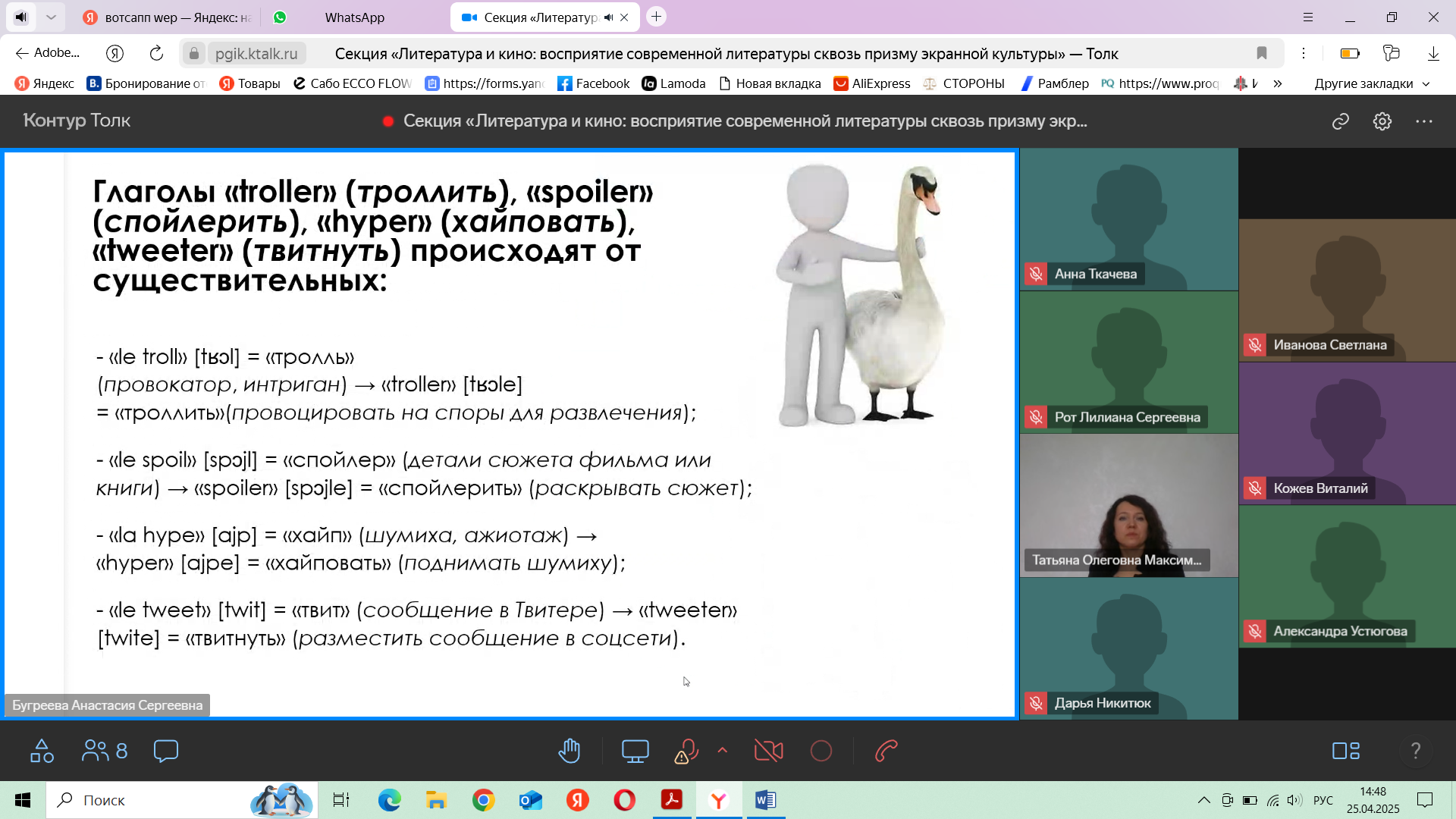The height and width of the screenshot is (819, 1456).
Task: Start screen sharing with monitor icon
Action: click(x=635, y=751)
